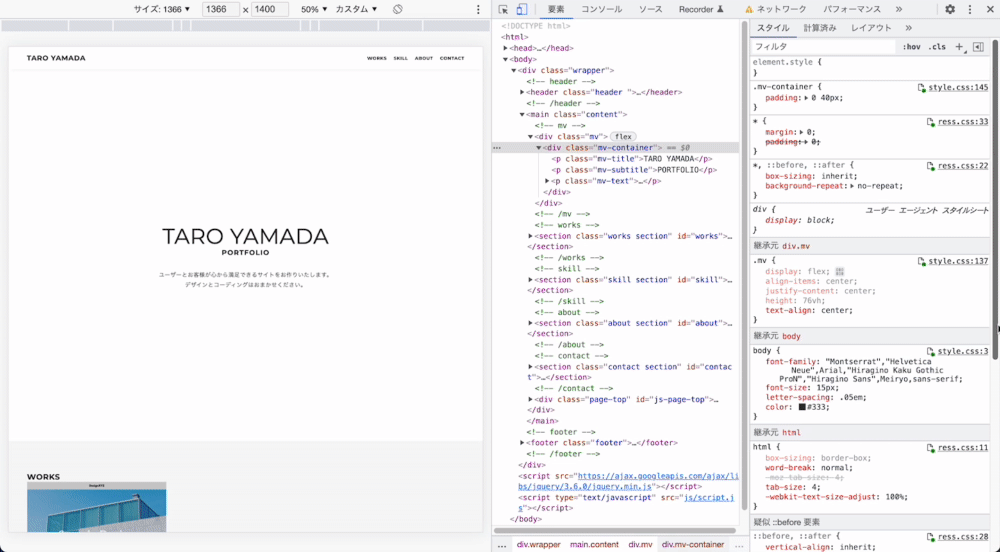Screen dimensions: 1000x552
Task: Toggle the .cls class editor button
Action: 937,47
